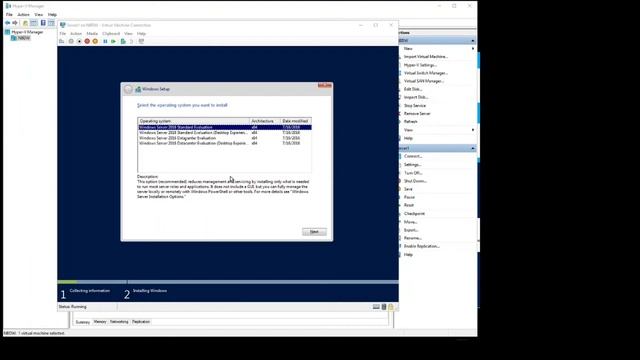Click the Forward arrow in Hyper-V Manager toolbar
640x360 pixels.
(15, 23)
